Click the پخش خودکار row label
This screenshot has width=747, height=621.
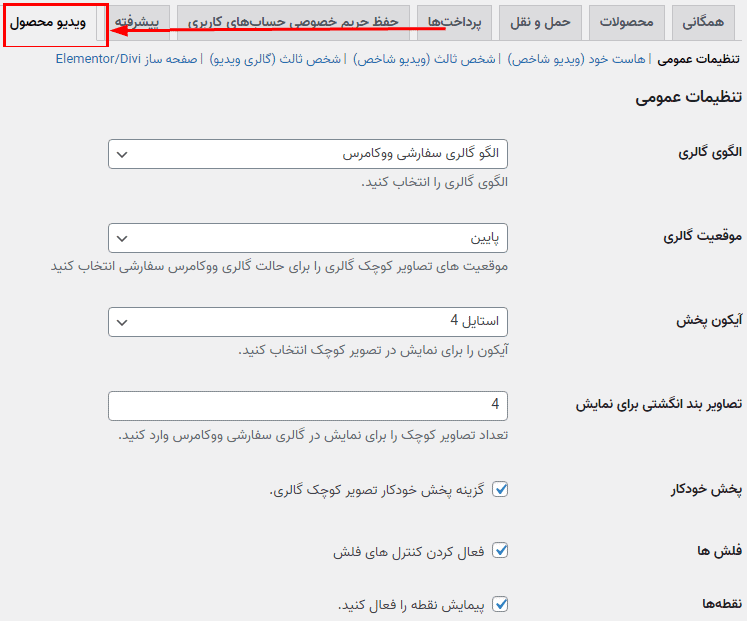706,489
